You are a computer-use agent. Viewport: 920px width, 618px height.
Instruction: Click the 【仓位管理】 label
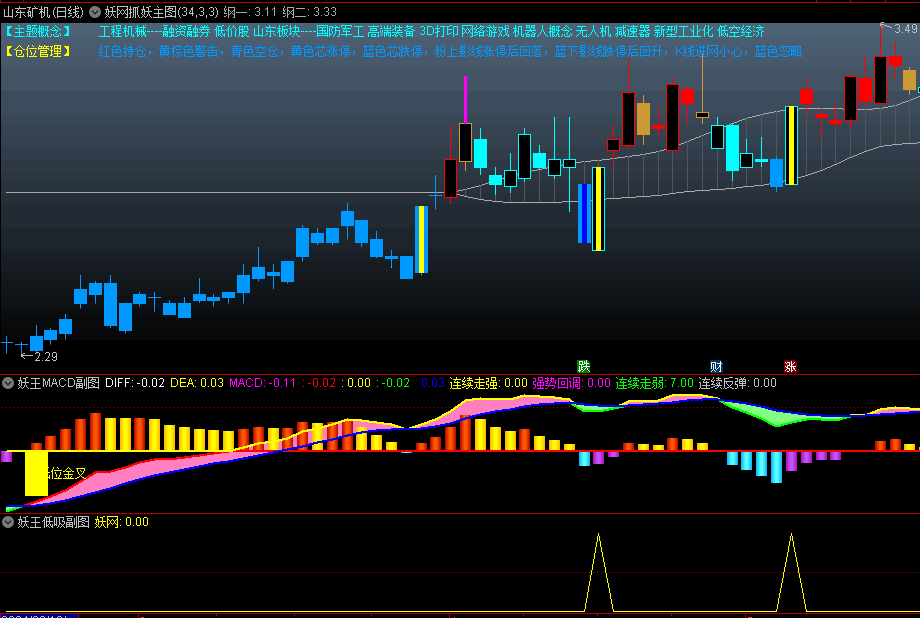tap(38, 52)
